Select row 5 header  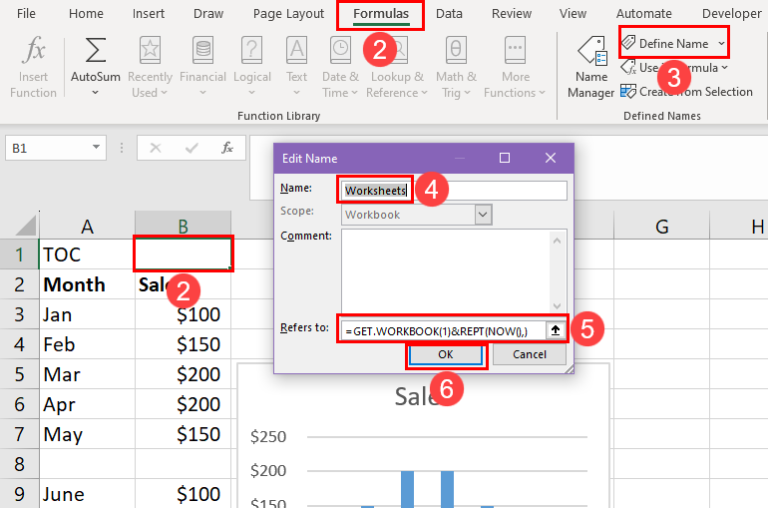[19, 374]
